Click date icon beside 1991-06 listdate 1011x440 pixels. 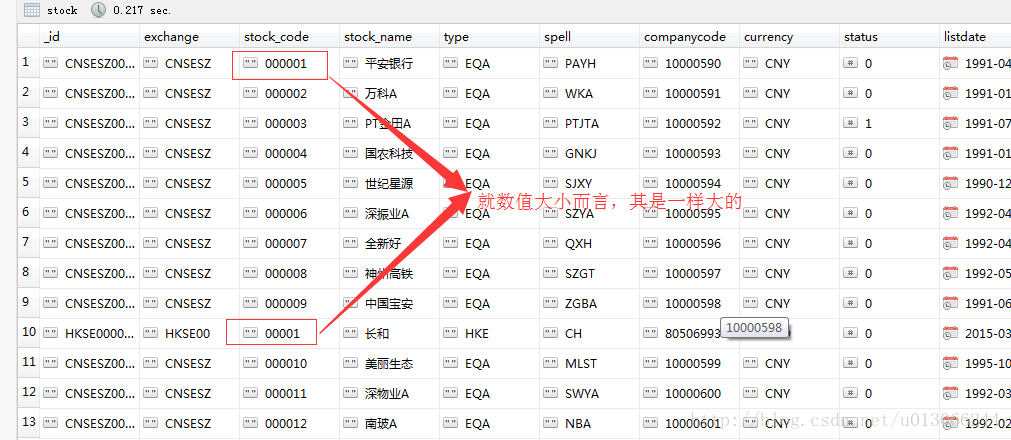950,303
